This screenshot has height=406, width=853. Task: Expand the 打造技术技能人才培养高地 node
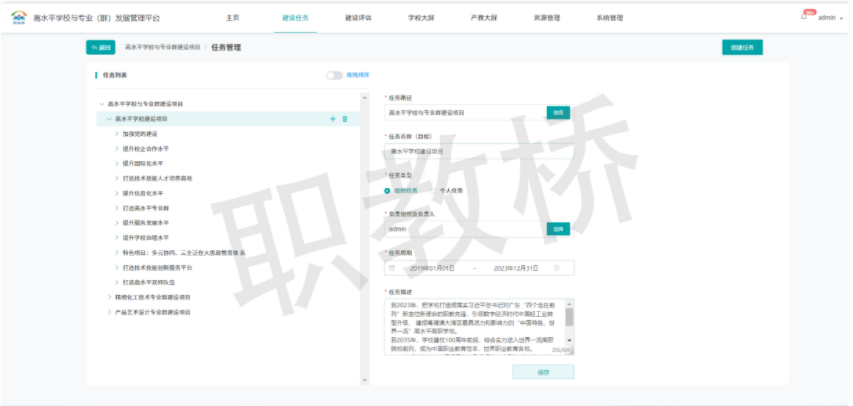coord(117,179)
